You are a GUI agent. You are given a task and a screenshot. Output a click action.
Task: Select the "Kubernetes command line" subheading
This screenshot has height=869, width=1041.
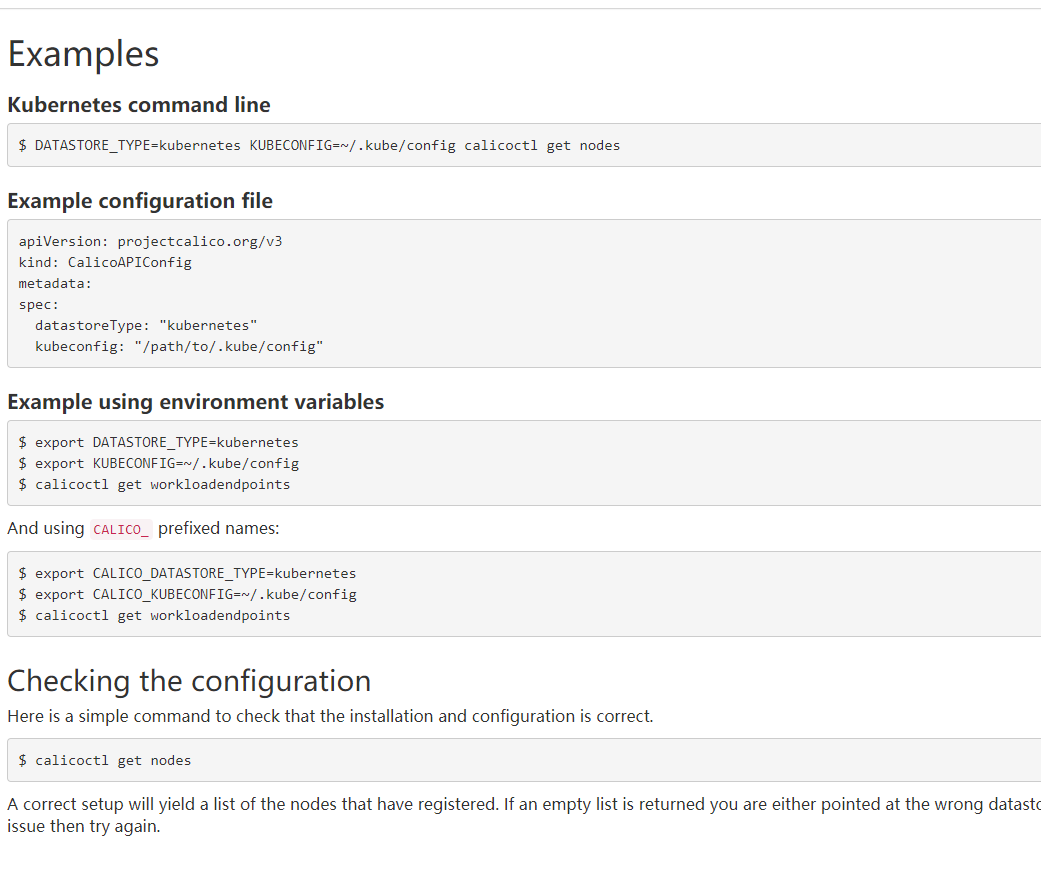pyautogui.click(x=139, y=105)
